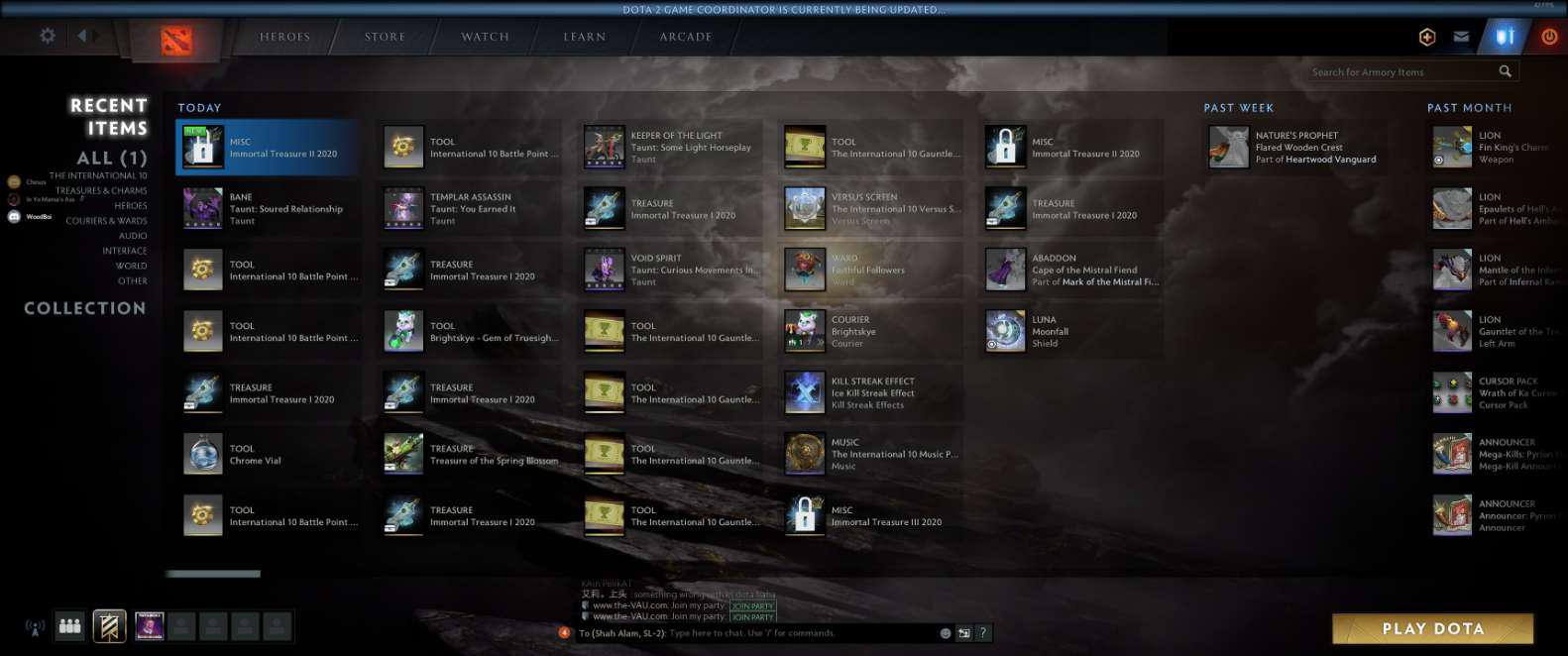Open the Dota Plus hexagon icon

pyautogui.click(x=1427, y=37)
